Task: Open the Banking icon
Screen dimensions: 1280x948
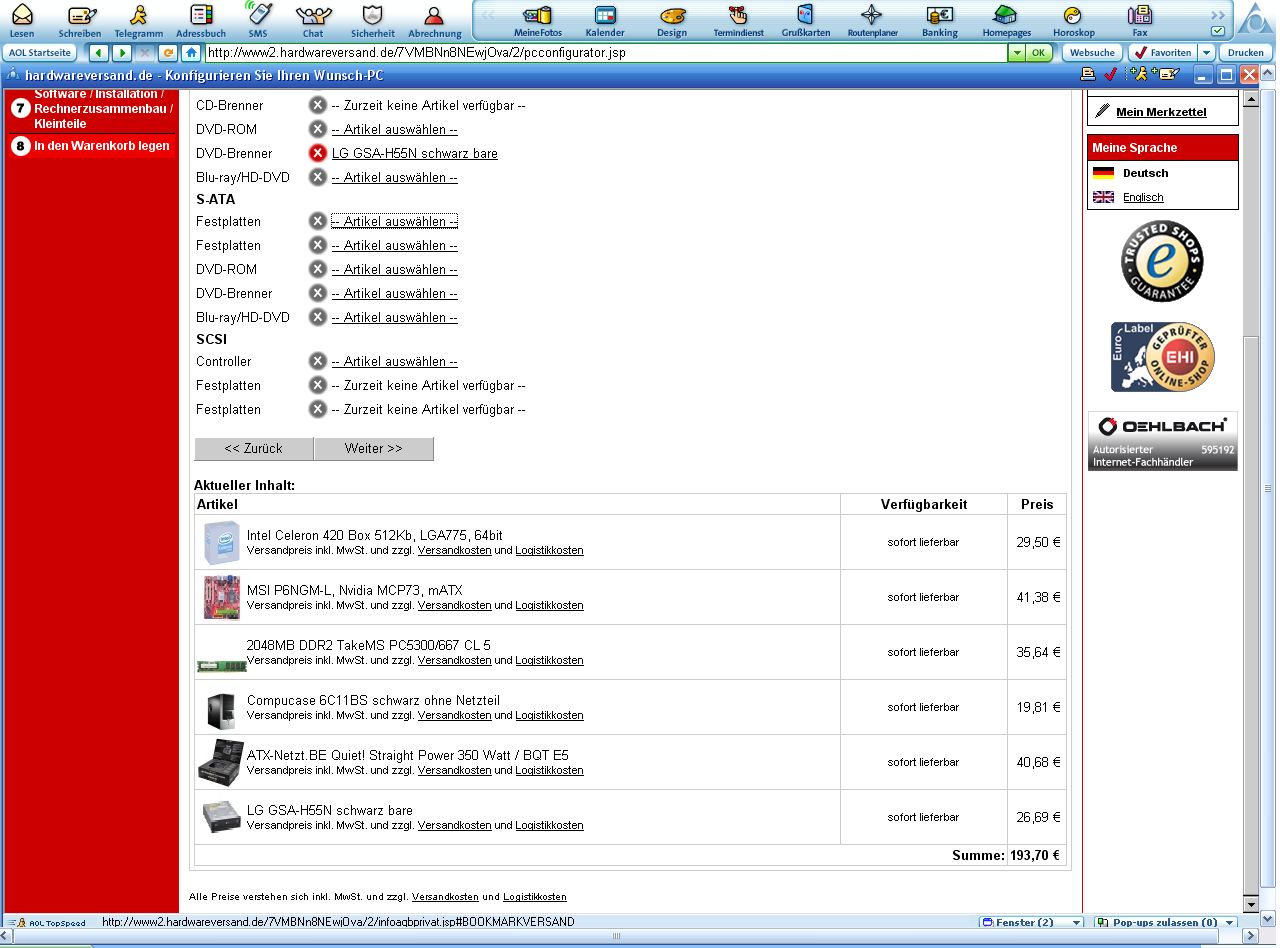Action: coord(939,19)
